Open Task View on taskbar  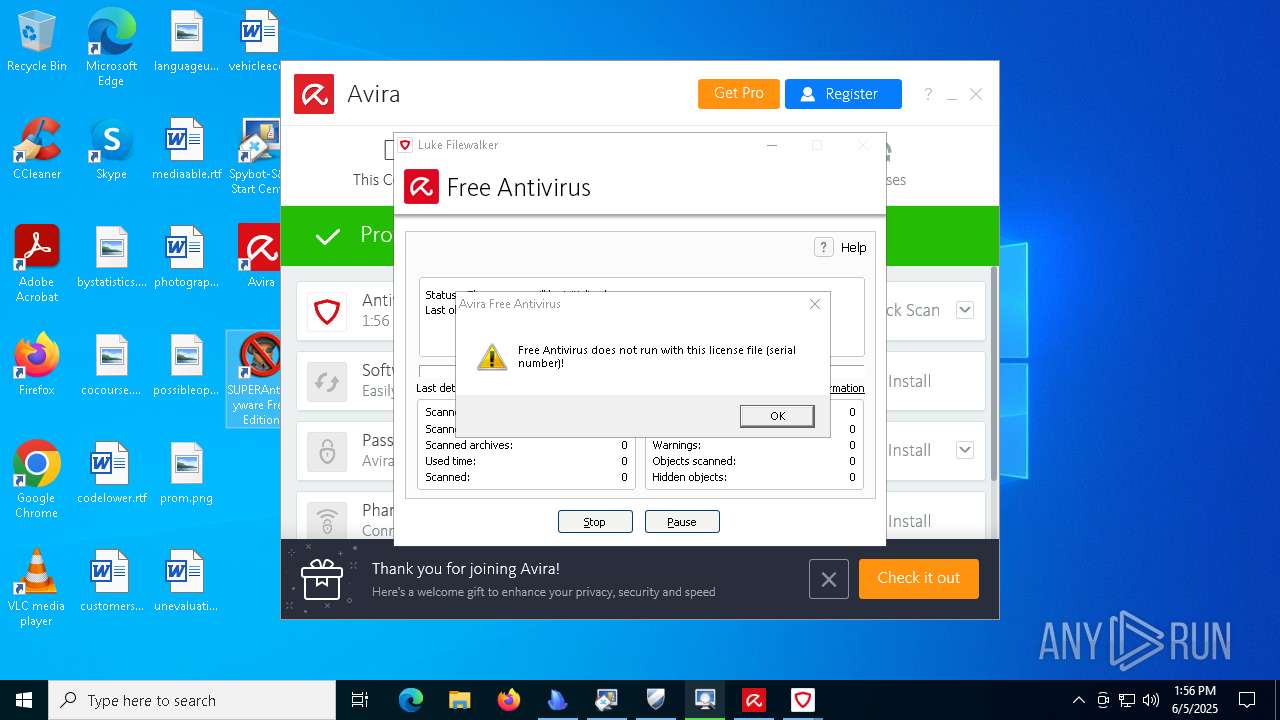360,700
